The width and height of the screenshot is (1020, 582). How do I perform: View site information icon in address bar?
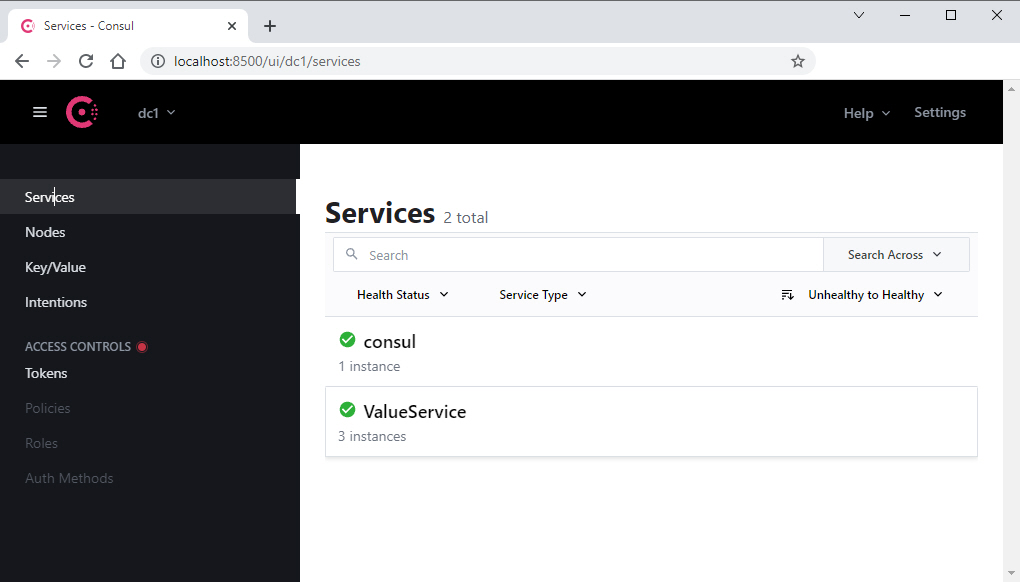point(157,61)
